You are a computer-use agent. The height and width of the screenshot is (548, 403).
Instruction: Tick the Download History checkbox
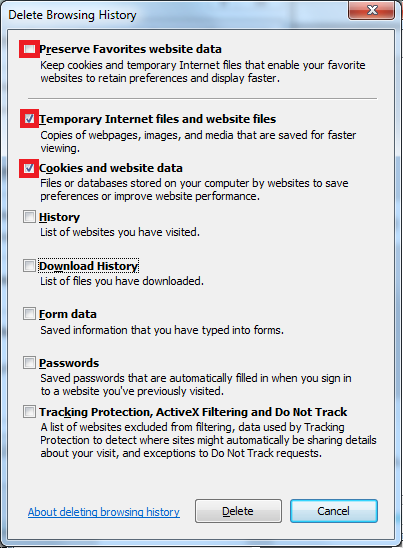click(29, 266)
